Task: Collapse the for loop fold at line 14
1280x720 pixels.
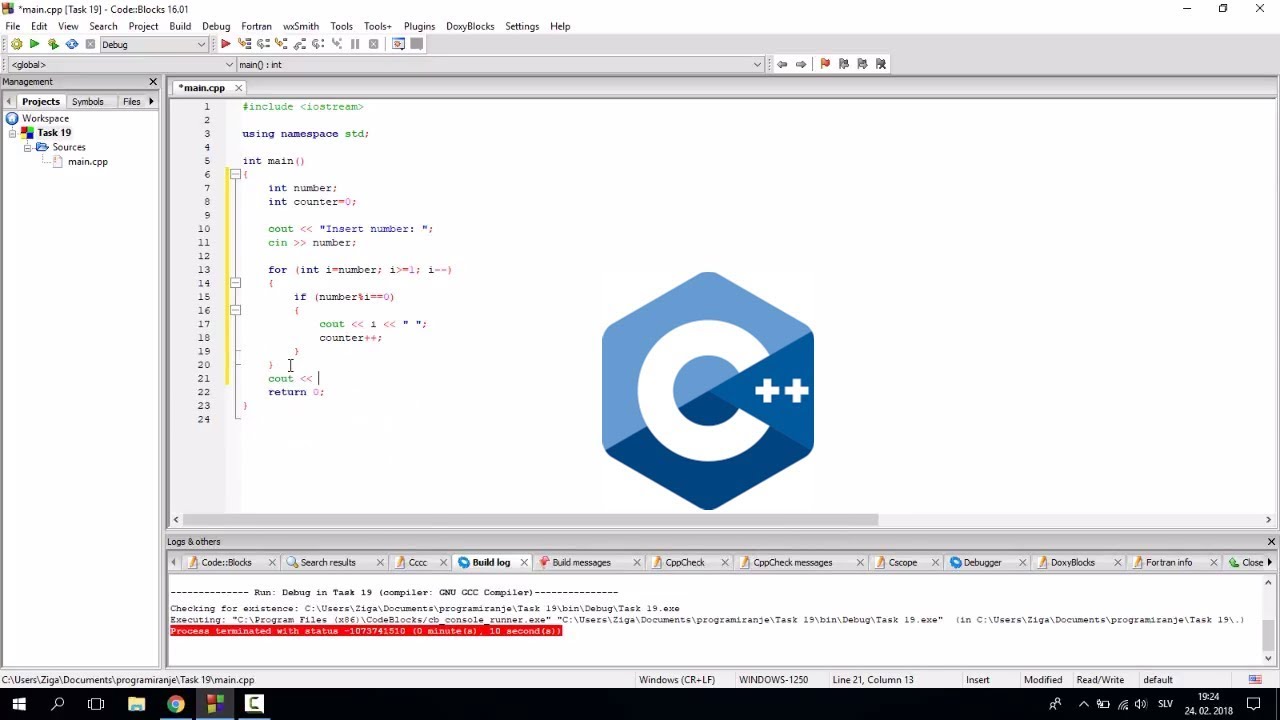Action: coord(235,283)
